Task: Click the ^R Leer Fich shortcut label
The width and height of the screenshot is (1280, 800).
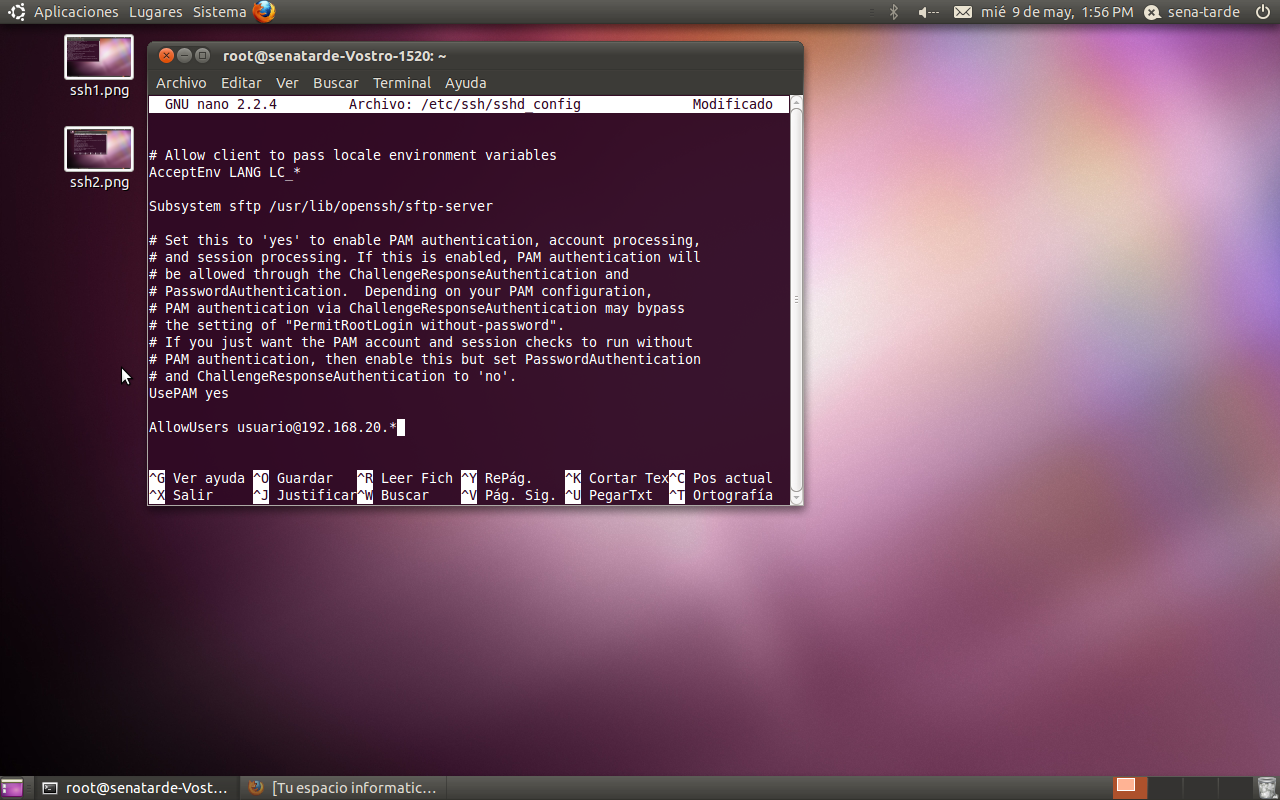Action: pos(405,479)
